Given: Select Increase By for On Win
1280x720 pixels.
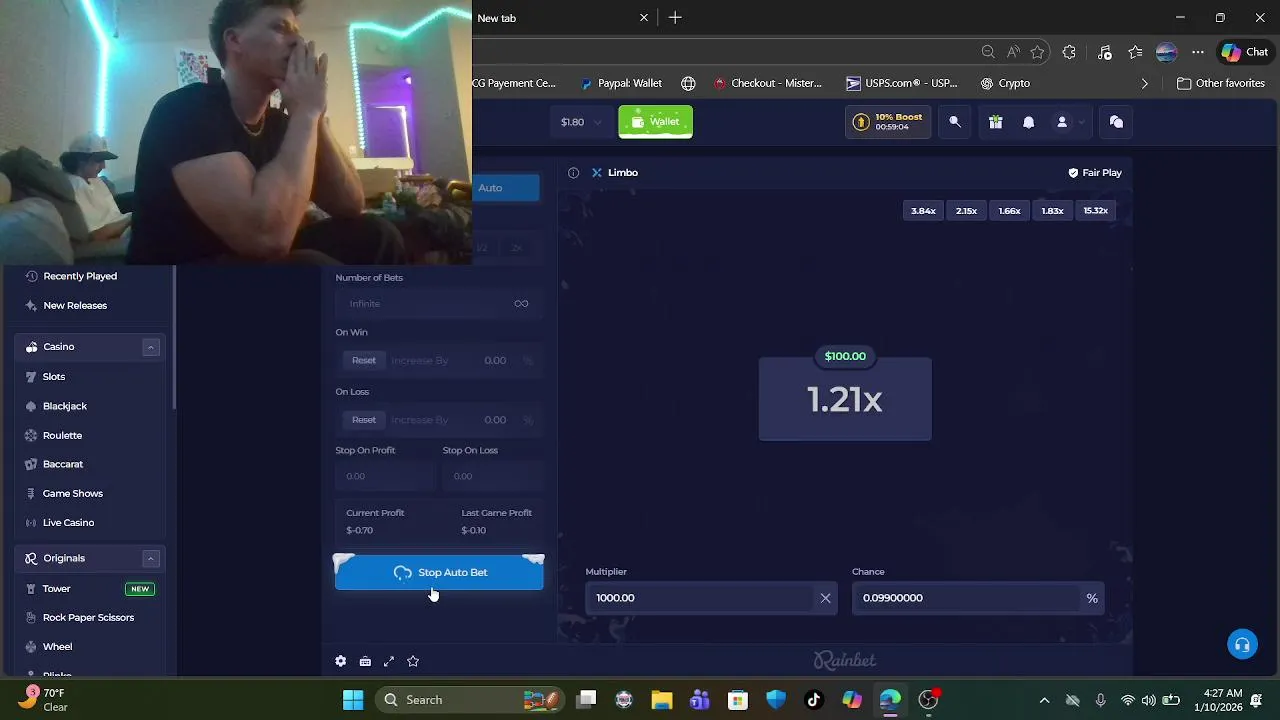Looking at the screenshot, I should click(x=419, y=360).
